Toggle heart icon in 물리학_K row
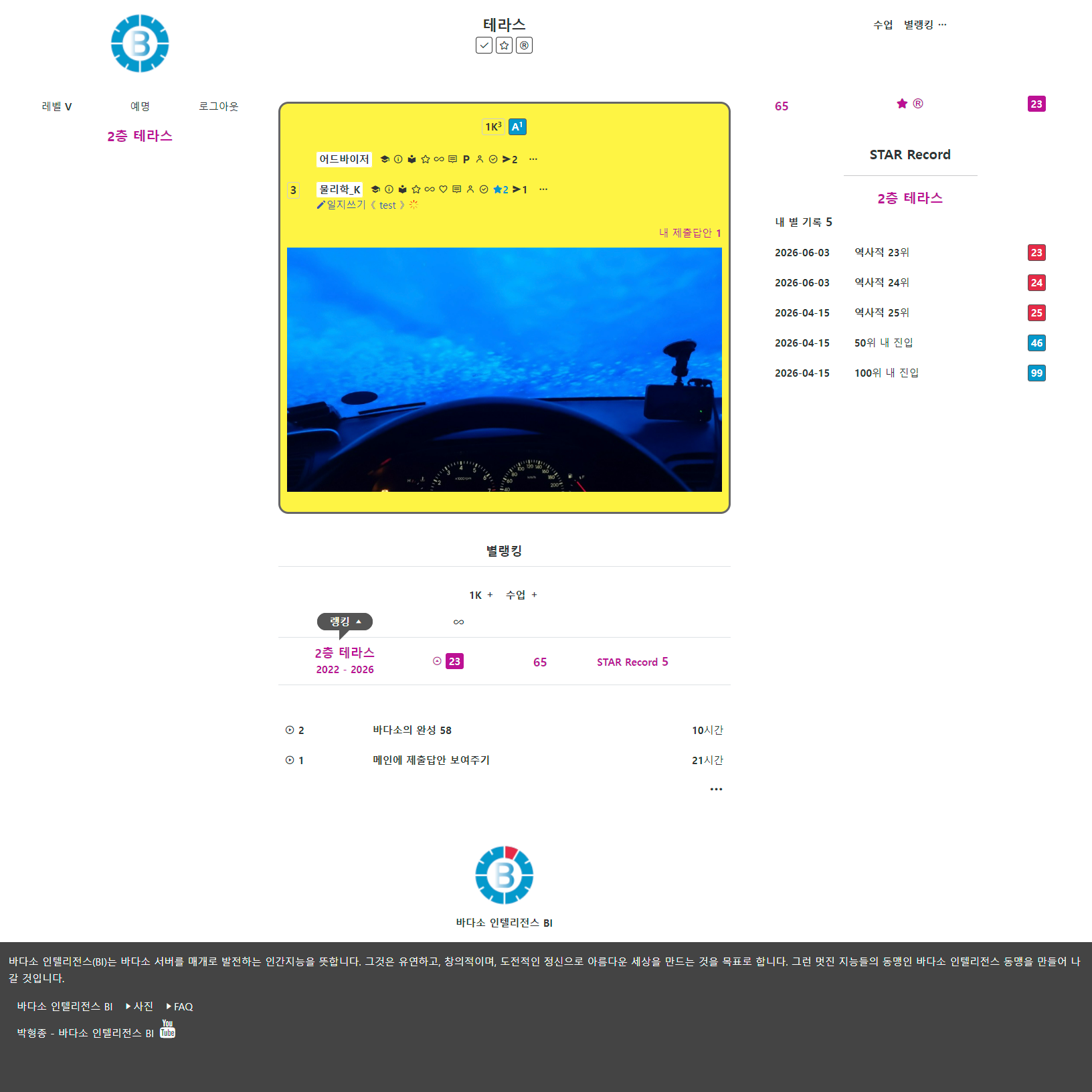The image size is (1092, 1092). (x=443, y=189)
